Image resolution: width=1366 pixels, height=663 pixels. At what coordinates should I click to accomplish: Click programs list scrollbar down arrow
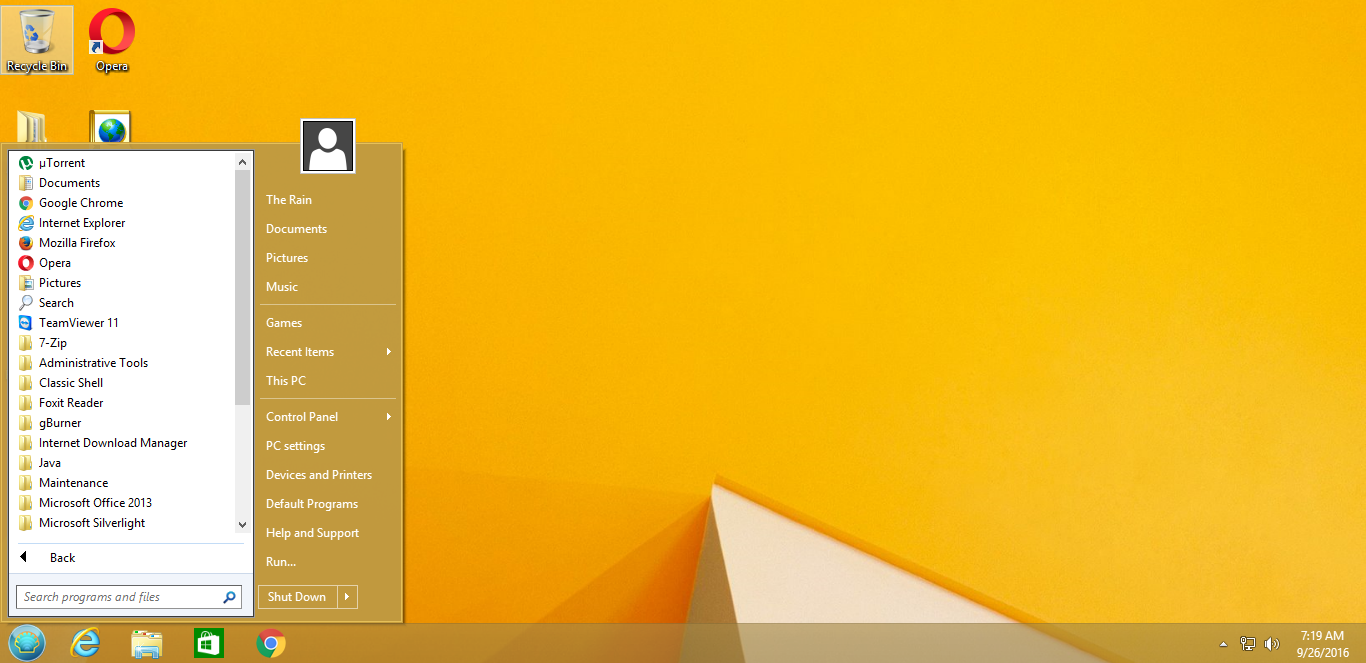[x=242, y=524]
